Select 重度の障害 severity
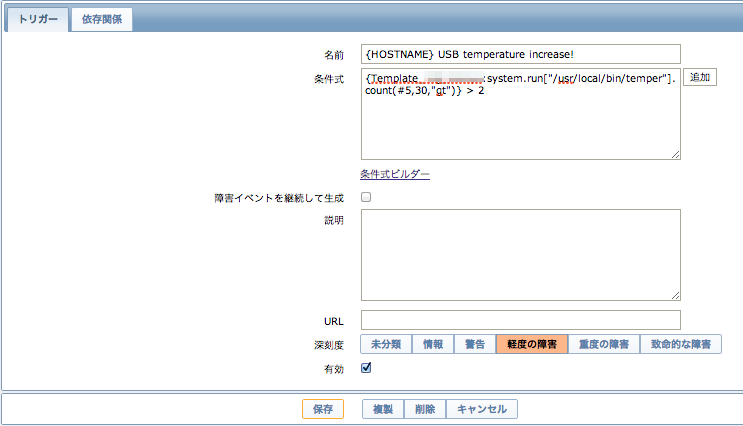The width and height of the screenshot is (743, 426). coord(604,344)
